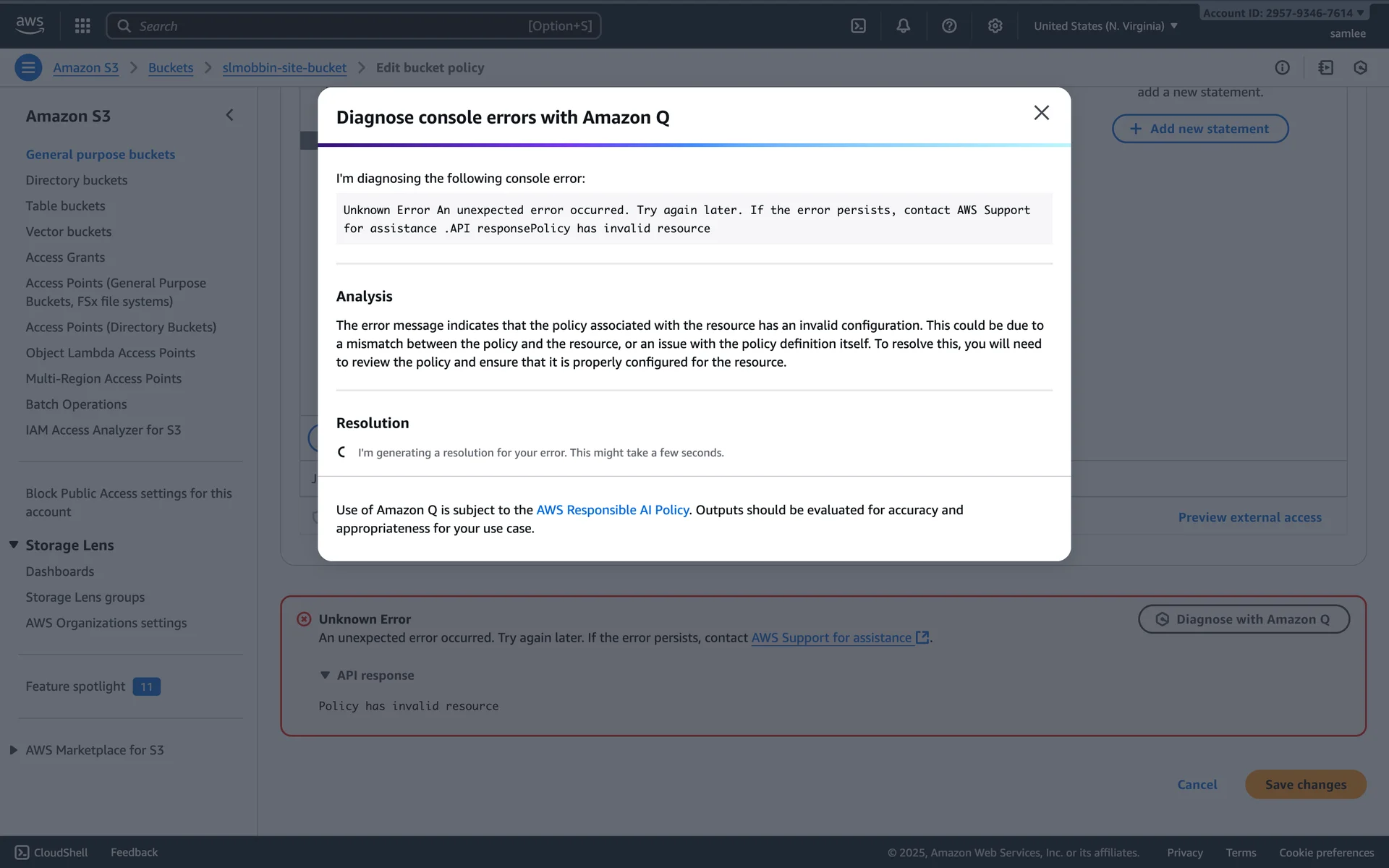Expand AWS Marketplace for S3

coord(14,750)
